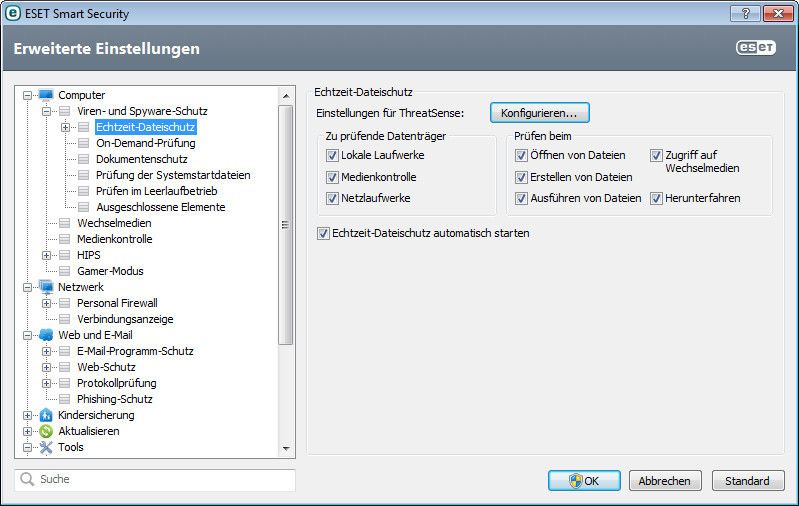Toggle the Medienkontrolle checkbox
The width and height of the screenshot is (799, 506).
click(332, 177)
